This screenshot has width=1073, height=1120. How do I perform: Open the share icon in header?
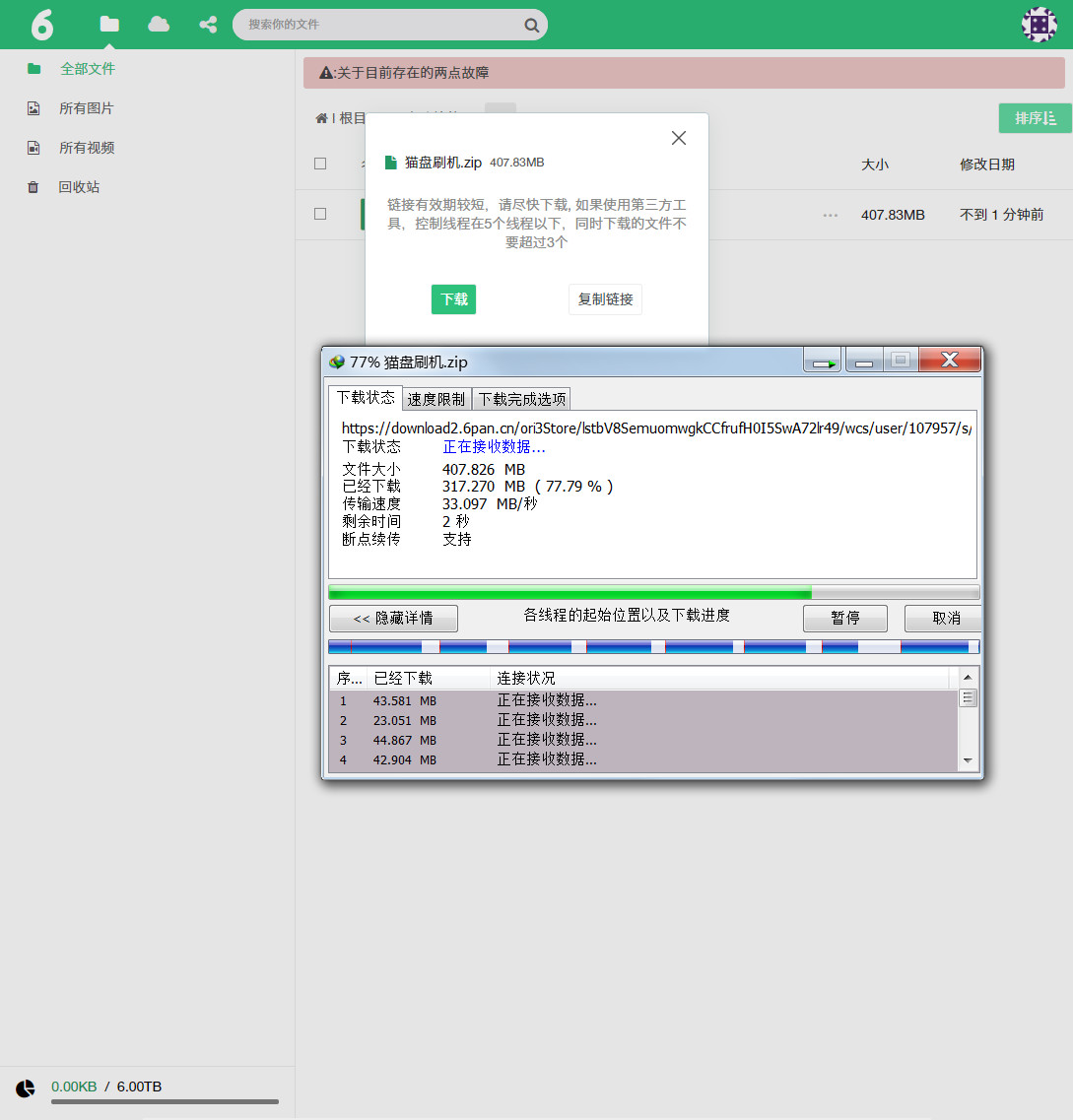pos(208,25)
